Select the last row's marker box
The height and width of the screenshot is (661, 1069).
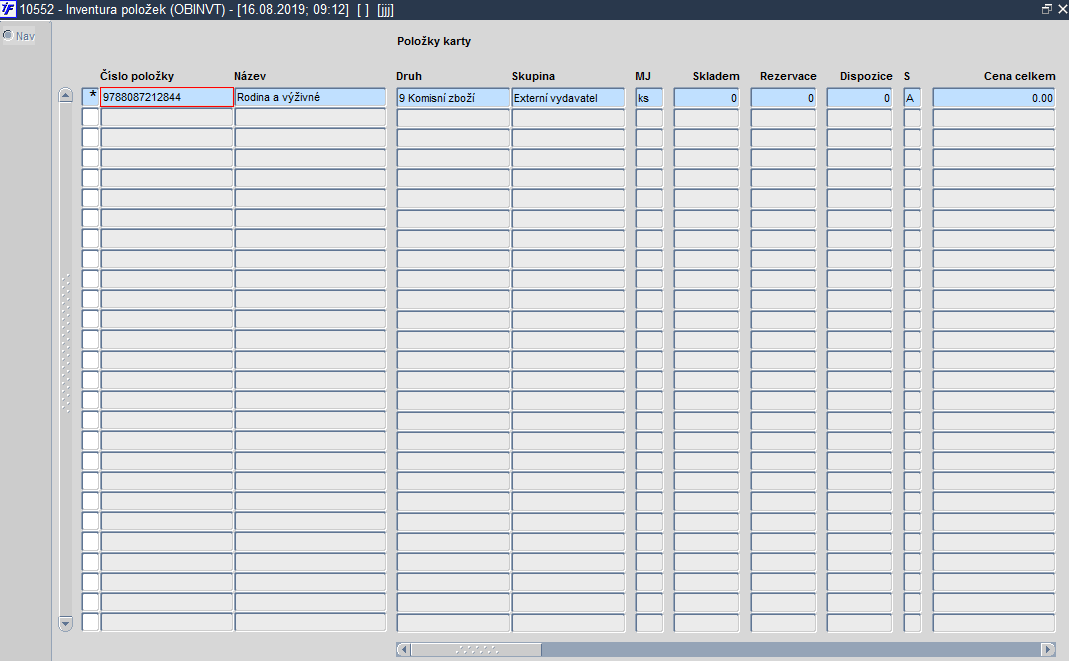(91, 622)
